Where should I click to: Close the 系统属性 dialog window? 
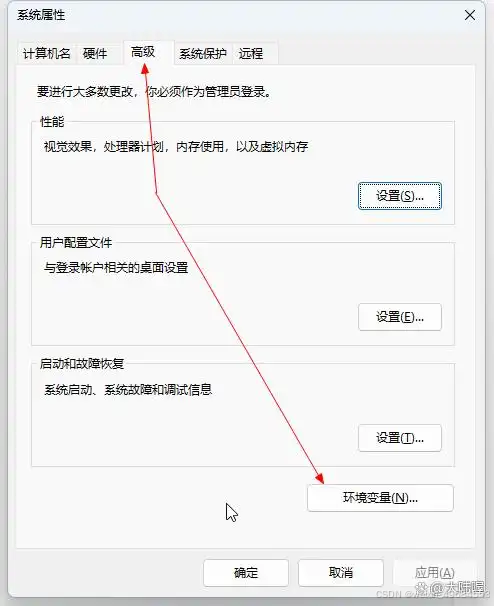coord(470,15)
